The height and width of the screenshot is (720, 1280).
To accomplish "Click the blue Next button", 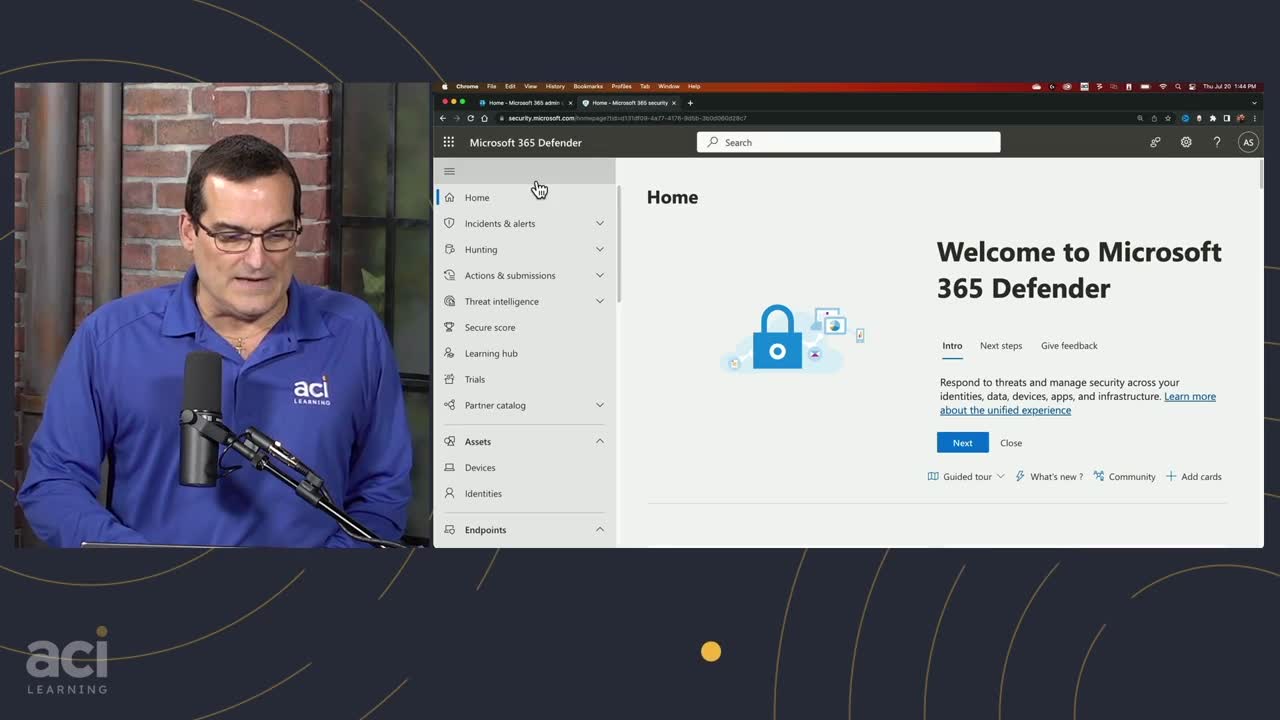I will [963, 443].
